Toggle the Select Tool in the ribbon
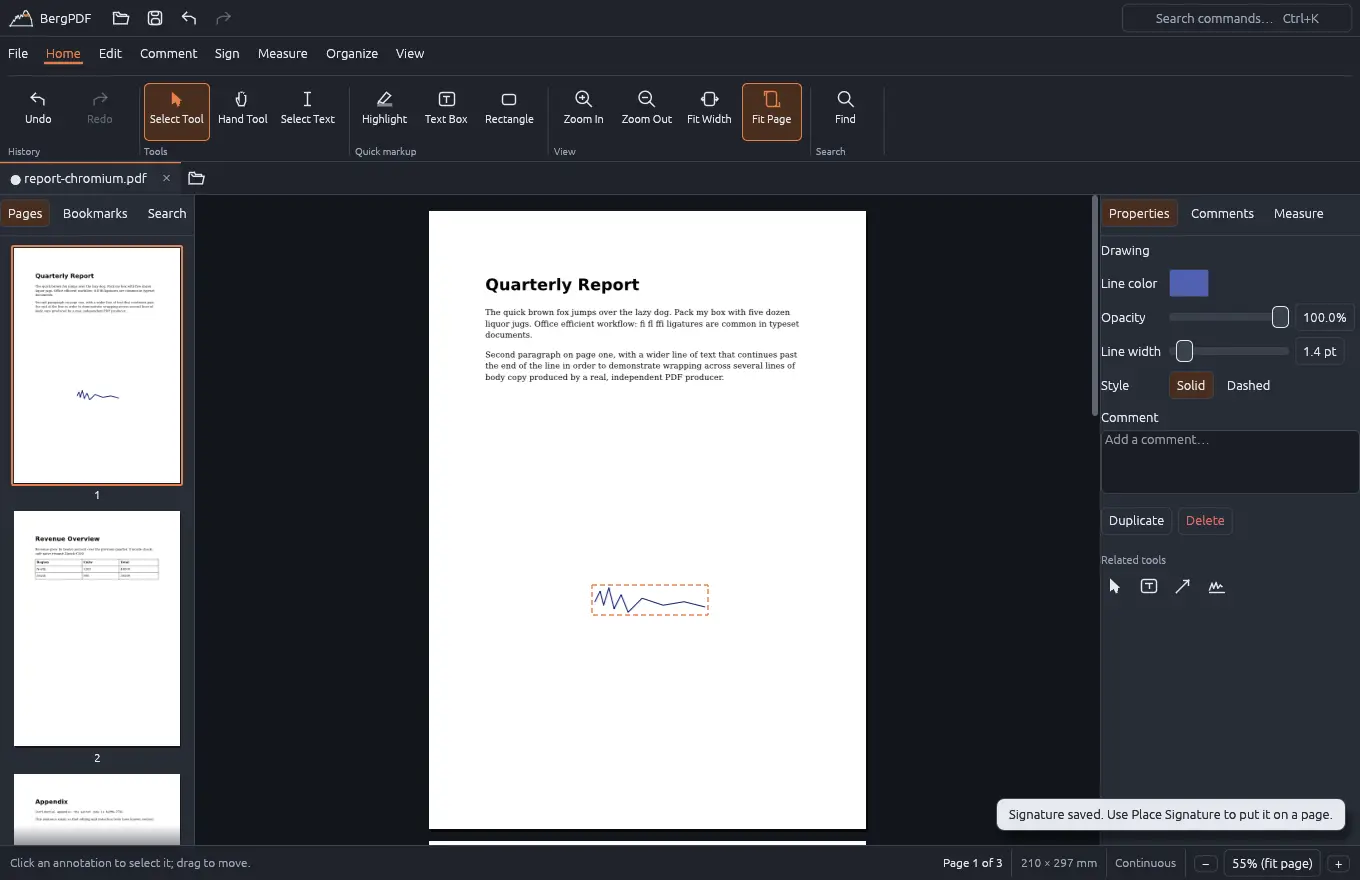Image resolution: width=1360 pixels, height=880 pixels. click(177, 111)
